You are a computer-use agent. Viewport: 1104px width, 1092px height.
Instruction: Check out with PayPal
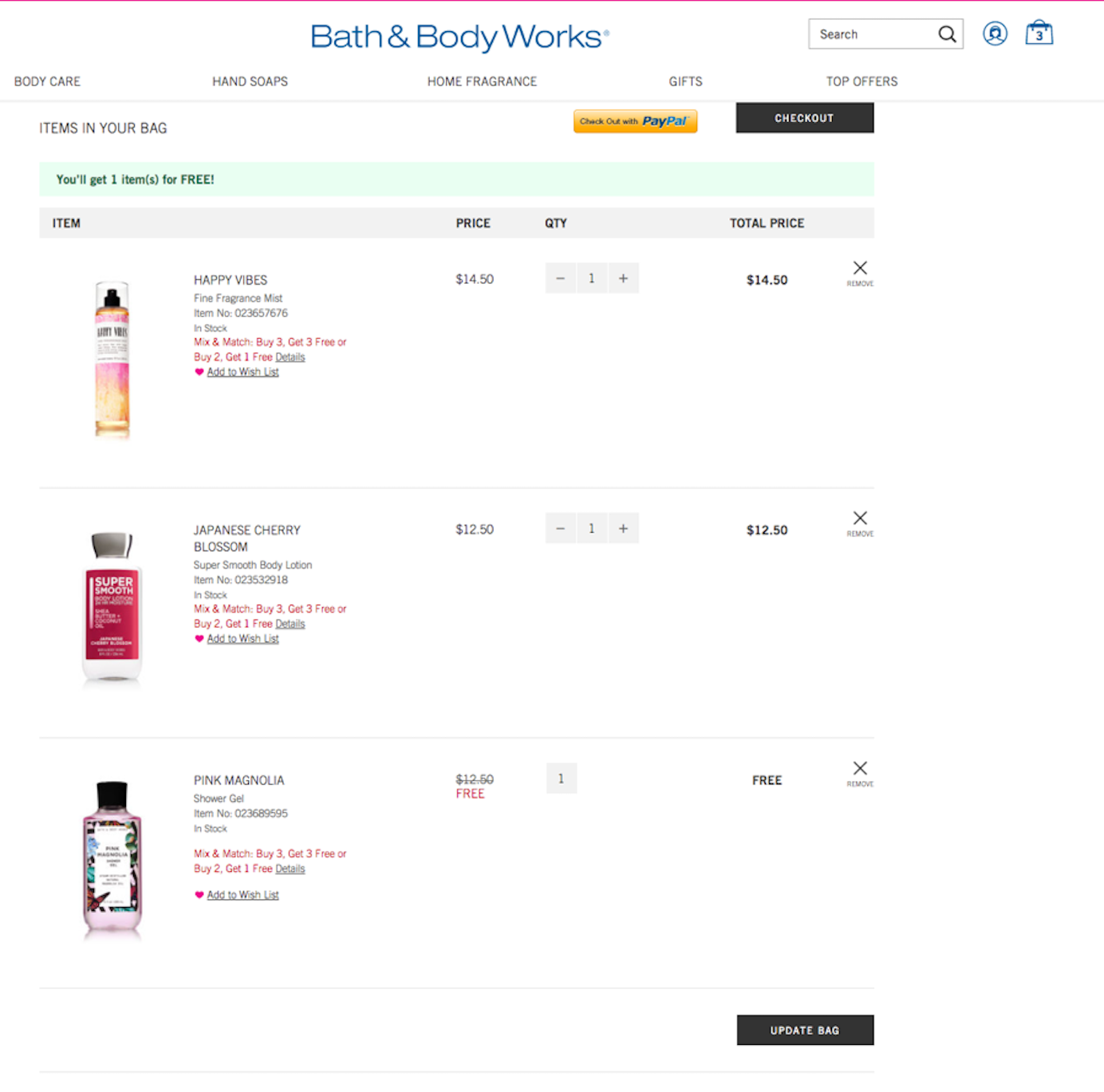(635, 121)
